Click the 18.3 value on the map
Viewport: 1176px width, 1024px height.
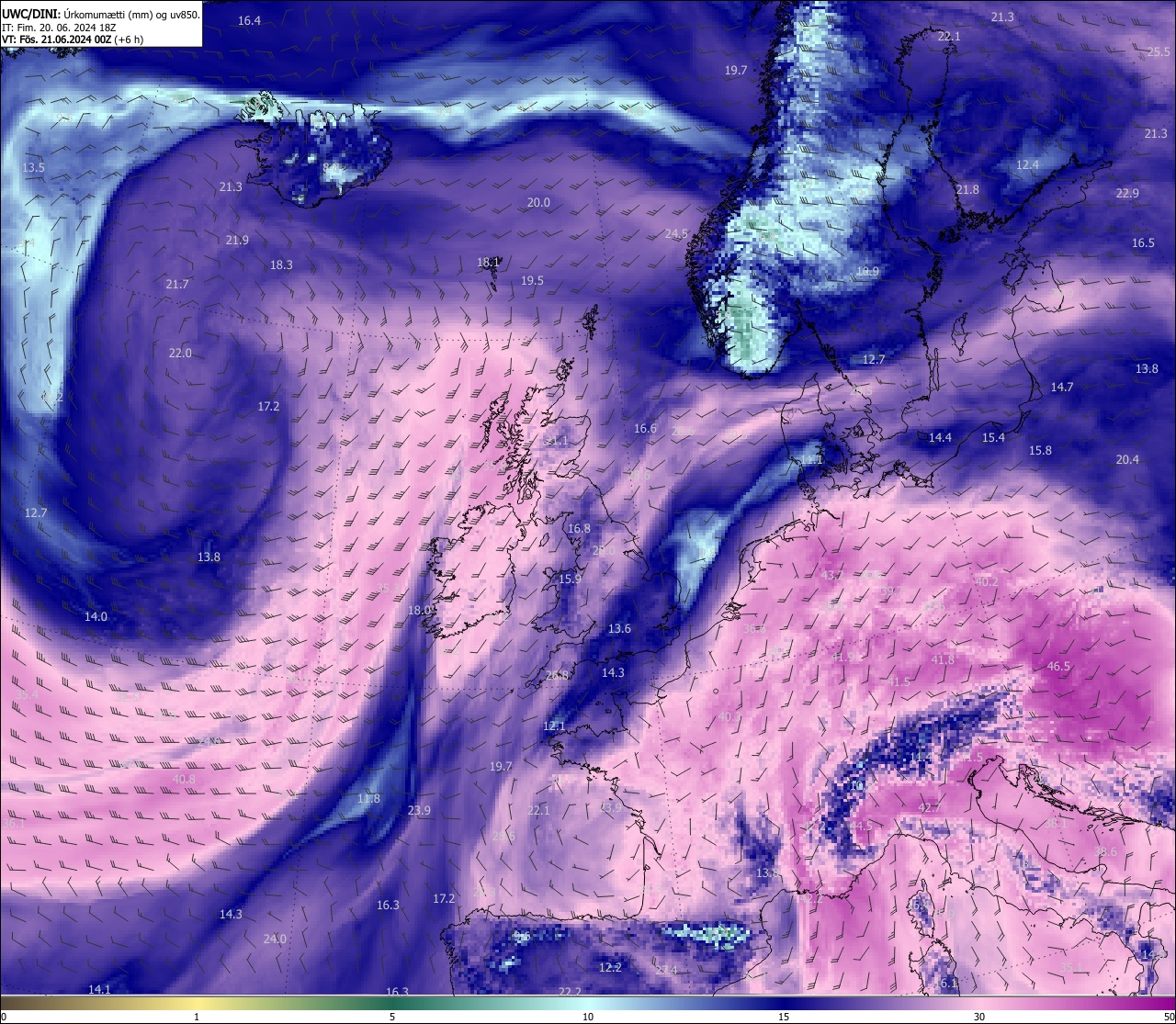[281, 264]
